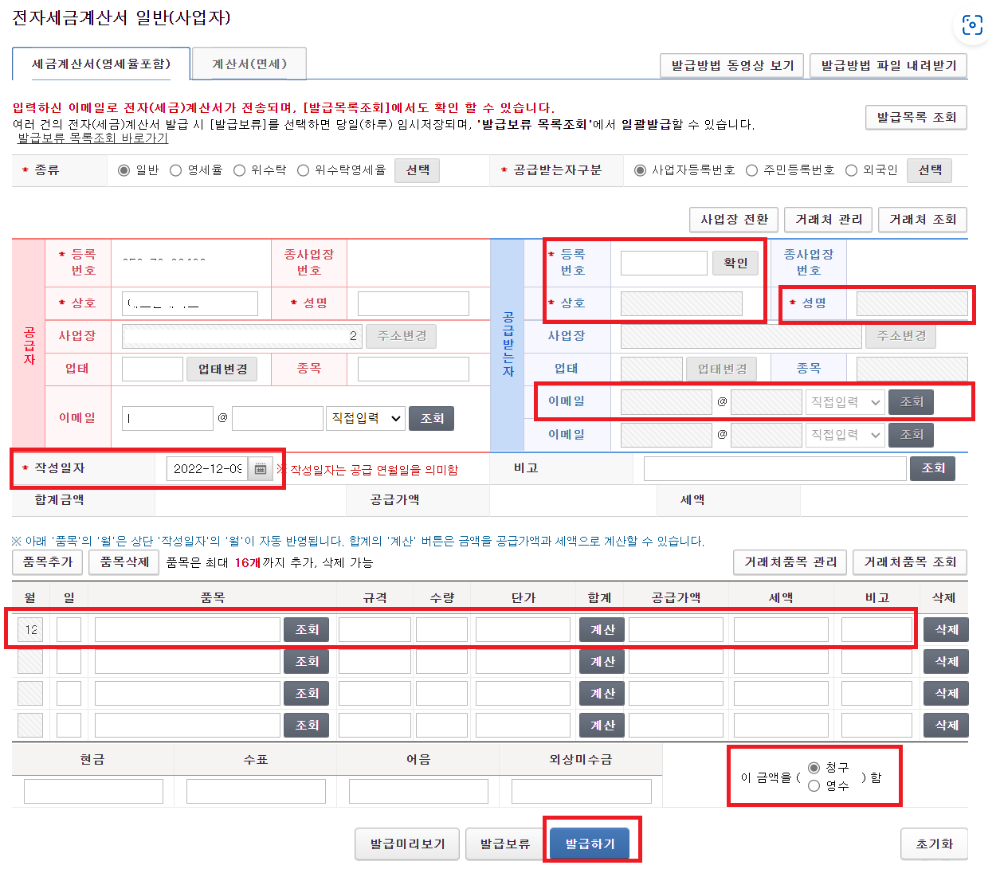Open 거래처품목 조회
The image size is (988, 874).
click(910, 562)
